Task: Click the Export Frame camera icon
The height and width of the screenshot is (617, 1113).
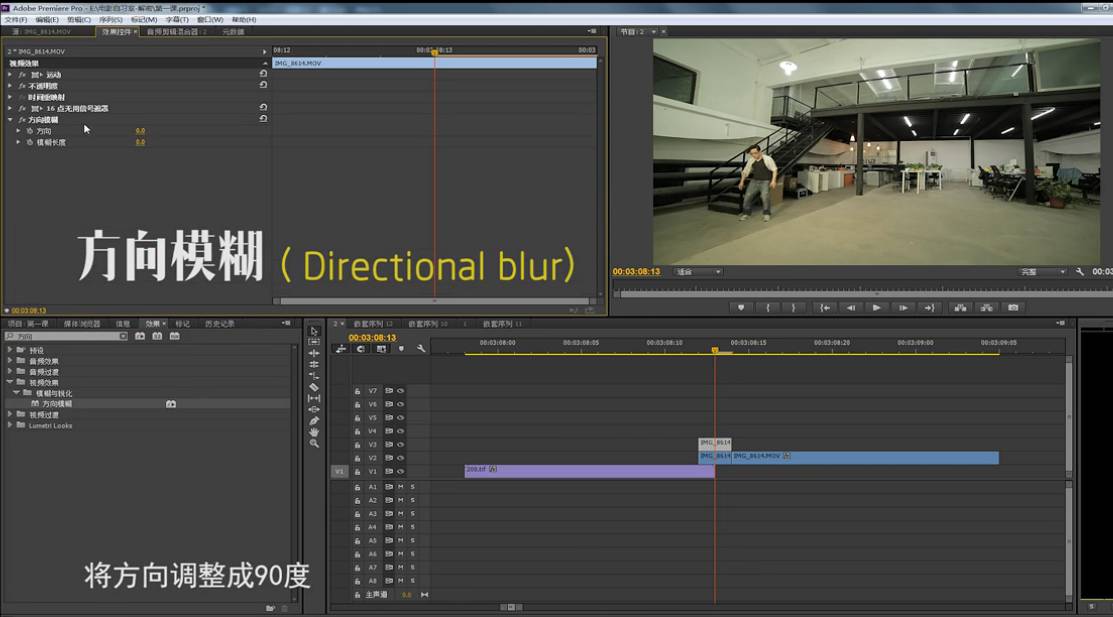Action: (1013, 308)
